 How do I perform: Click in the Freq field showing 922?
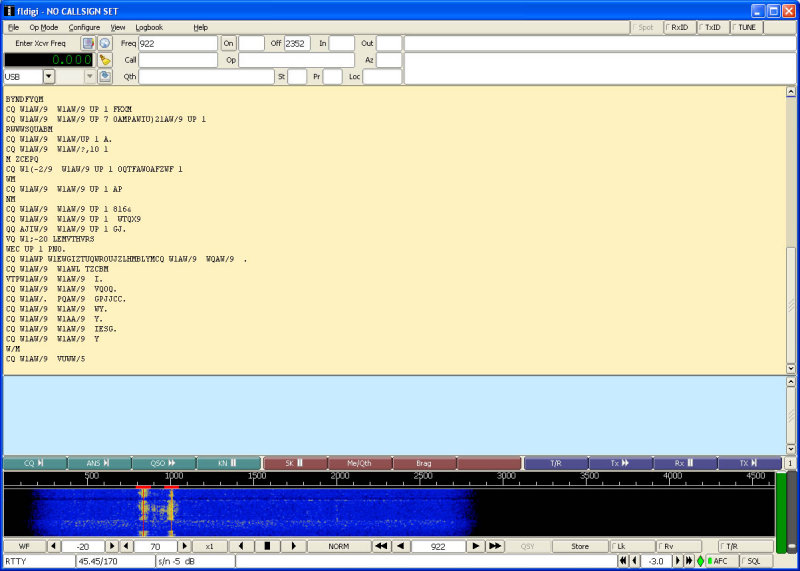point(178,43)
